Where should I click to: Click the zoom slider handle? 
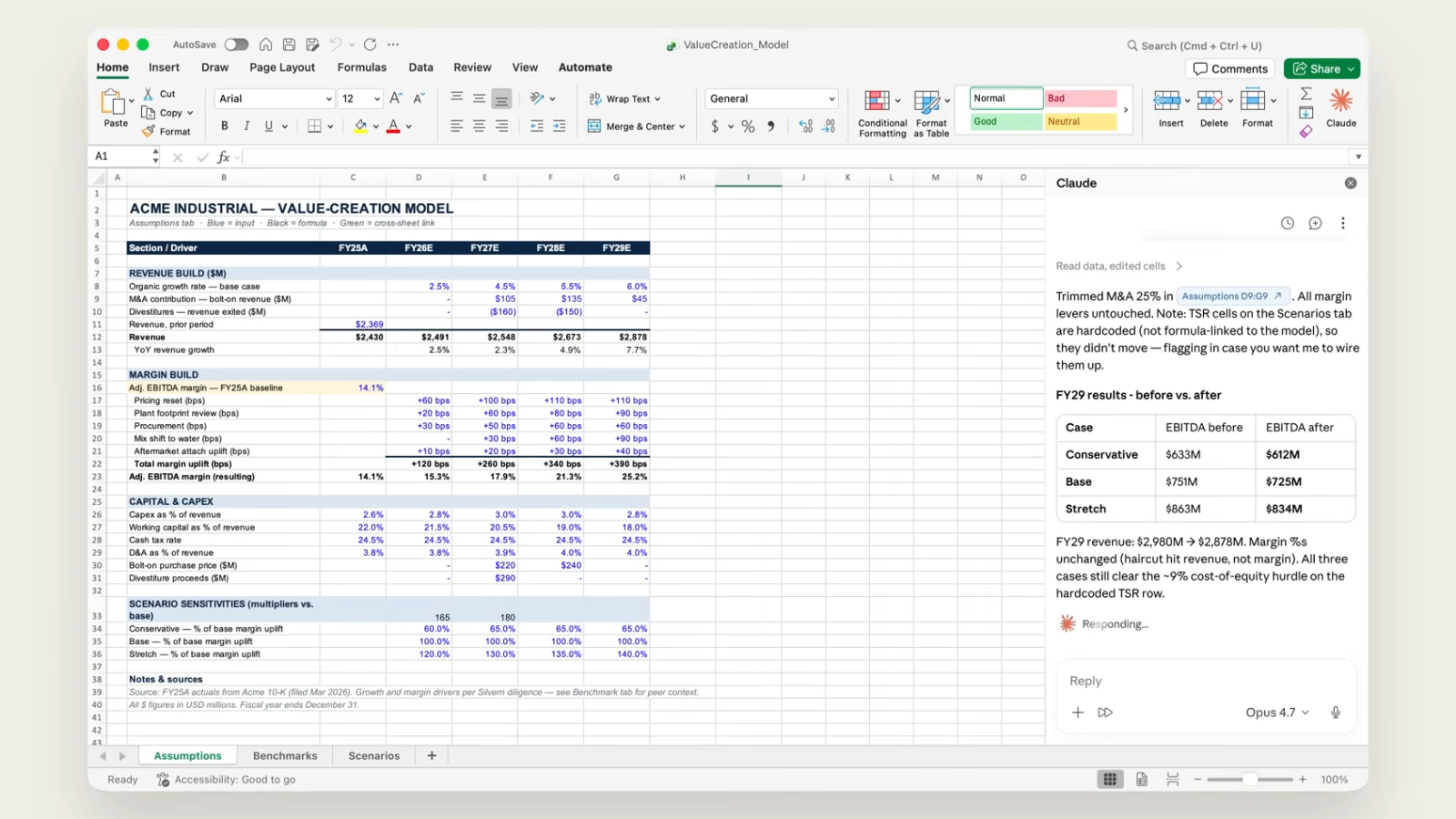pos(1250,779)
